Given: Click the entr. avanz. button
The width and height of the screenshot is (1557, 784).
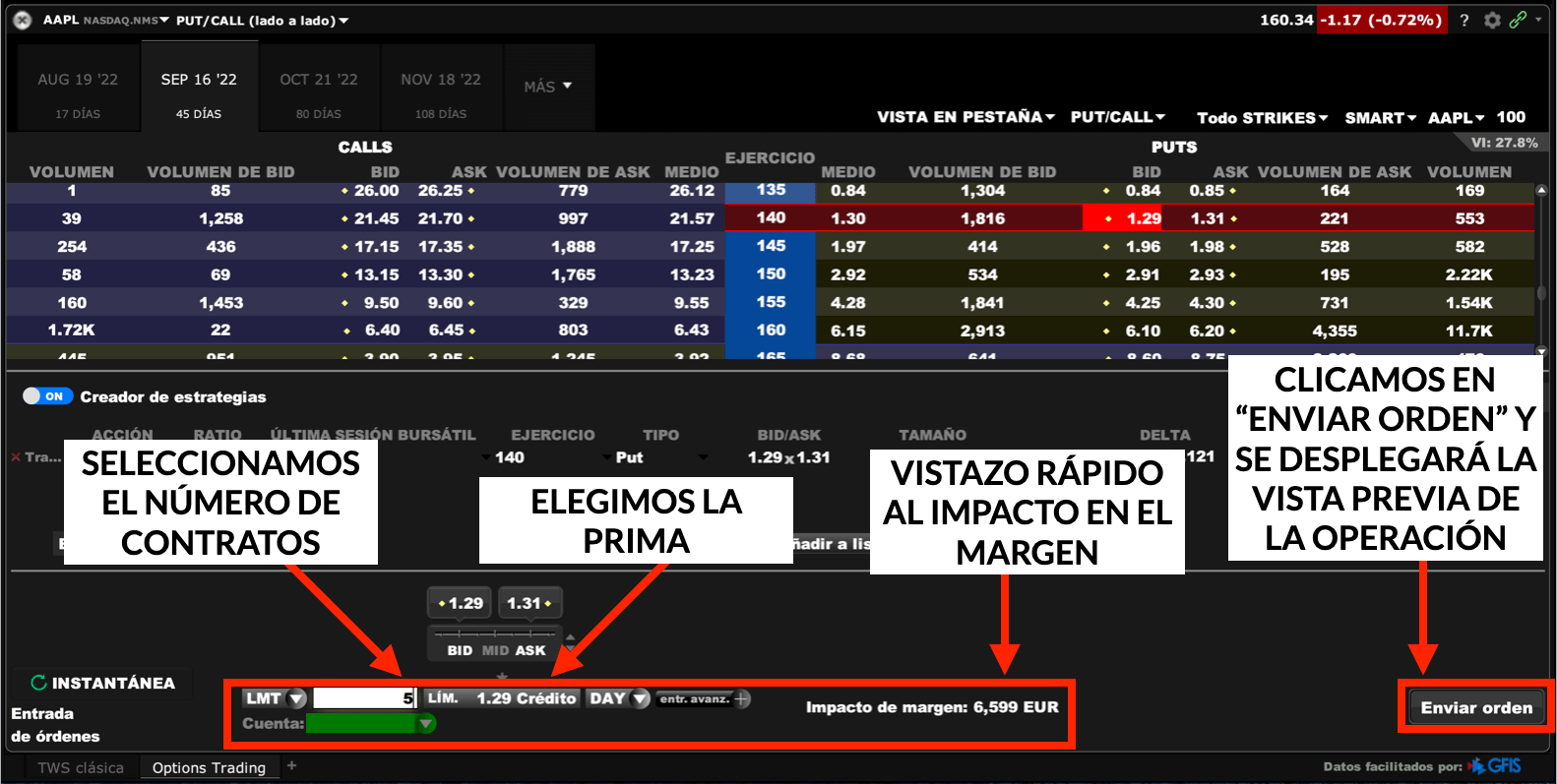Looking at the screenshot, I should coord(694,698).
